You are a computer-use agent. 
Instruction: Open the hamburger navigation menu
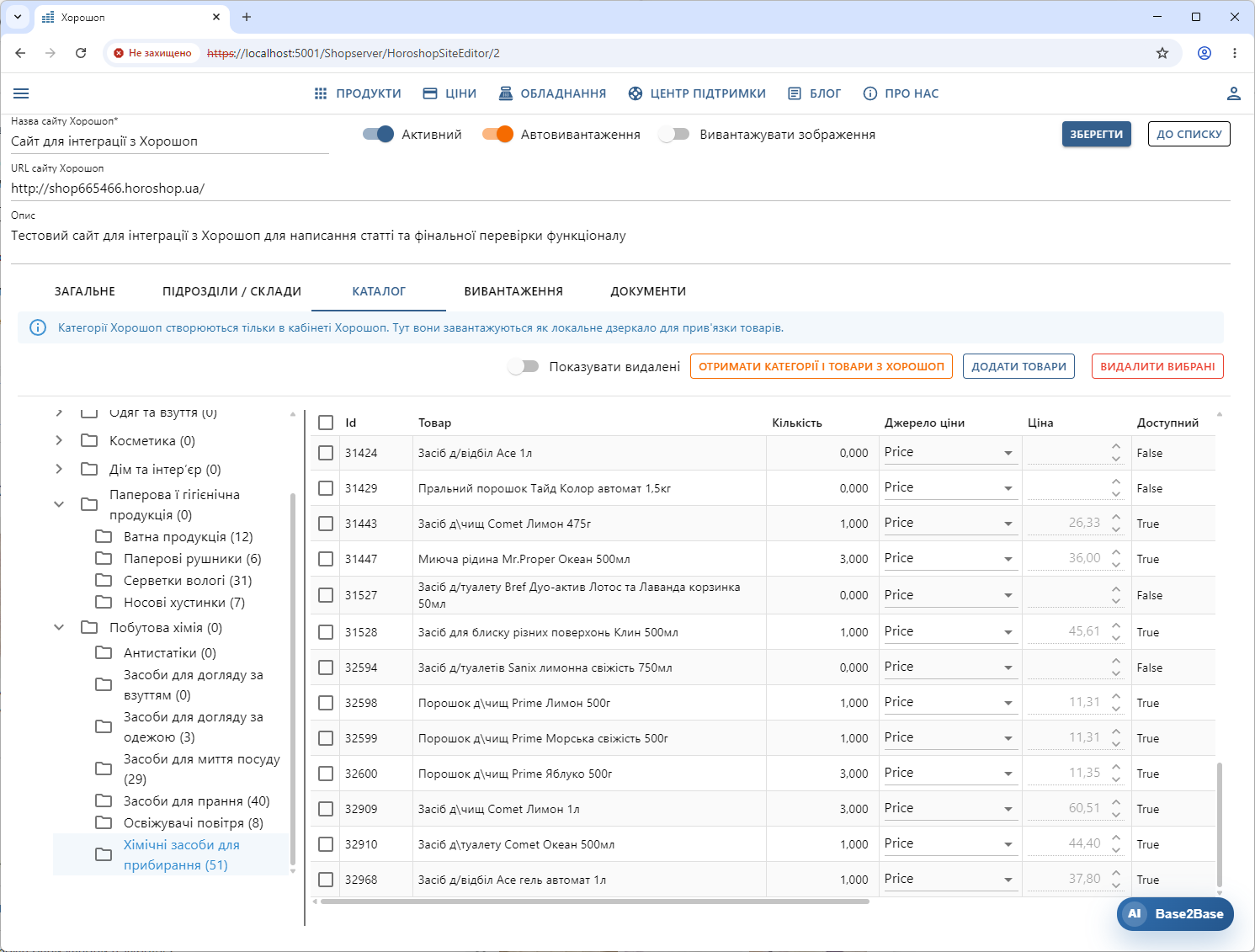point(22,93)
